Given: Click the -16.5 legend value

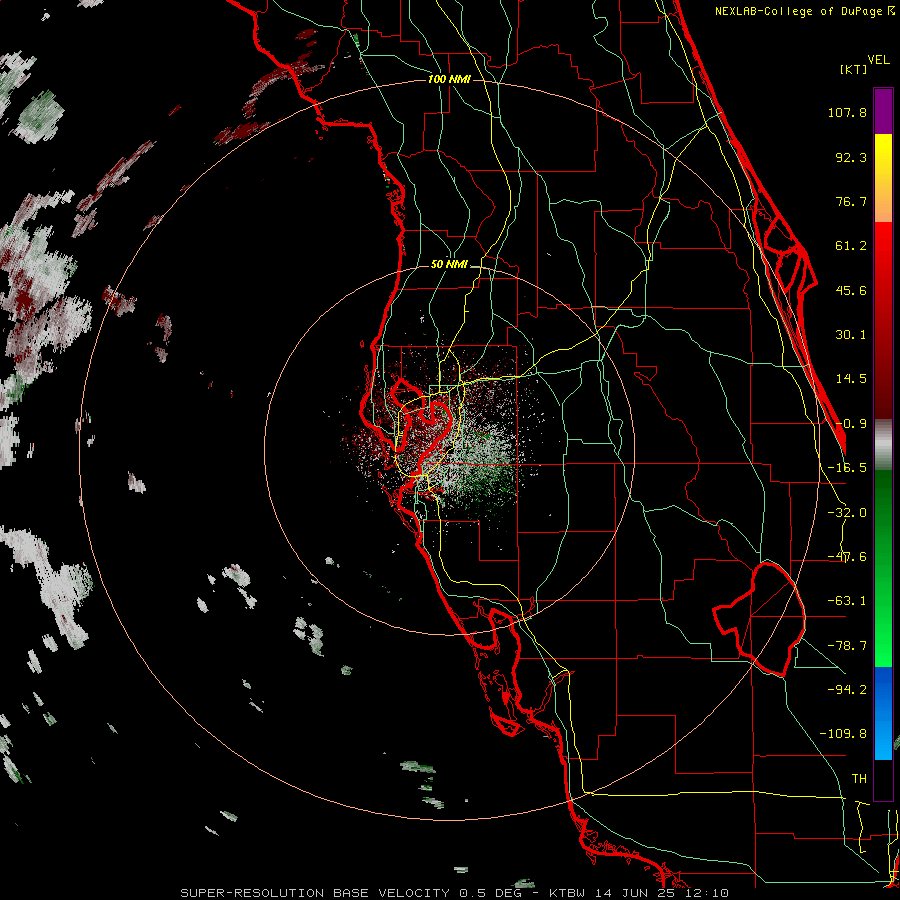Looking at the screenshot, I should point(847,468).
